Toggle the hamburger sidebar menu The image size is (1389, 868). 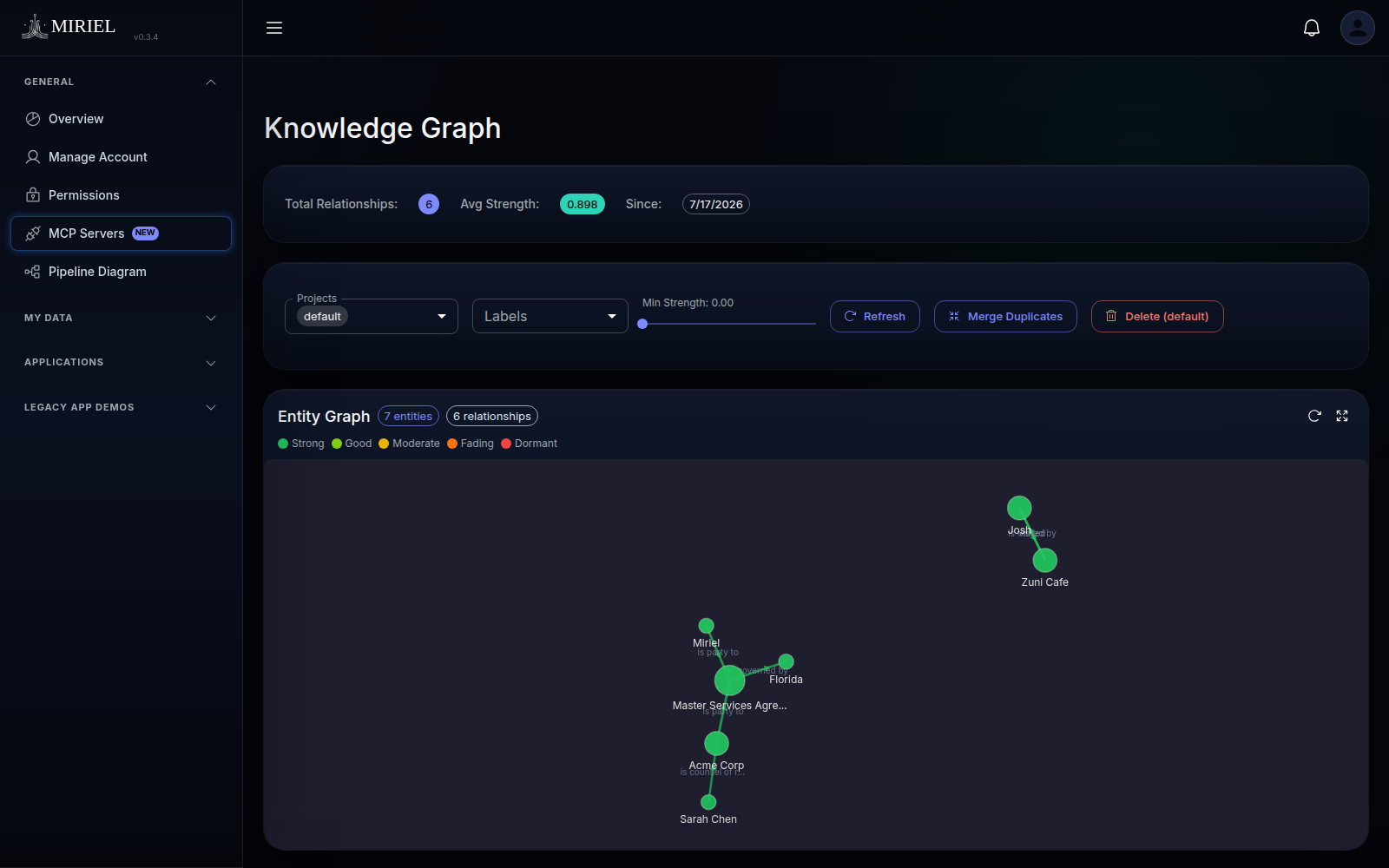274,28
